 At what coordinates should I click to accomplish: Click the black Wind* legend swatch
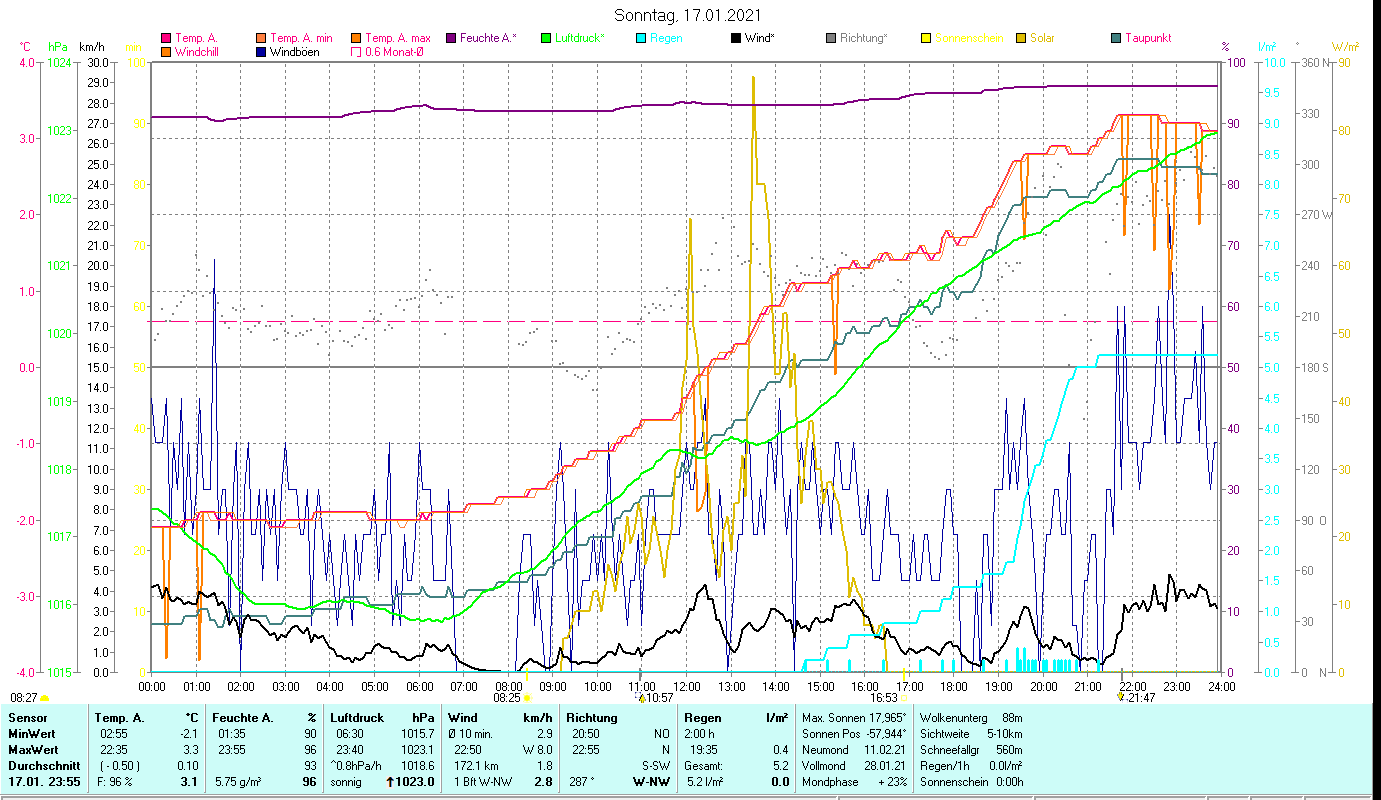pyautogui.click(x=736, y=38)
